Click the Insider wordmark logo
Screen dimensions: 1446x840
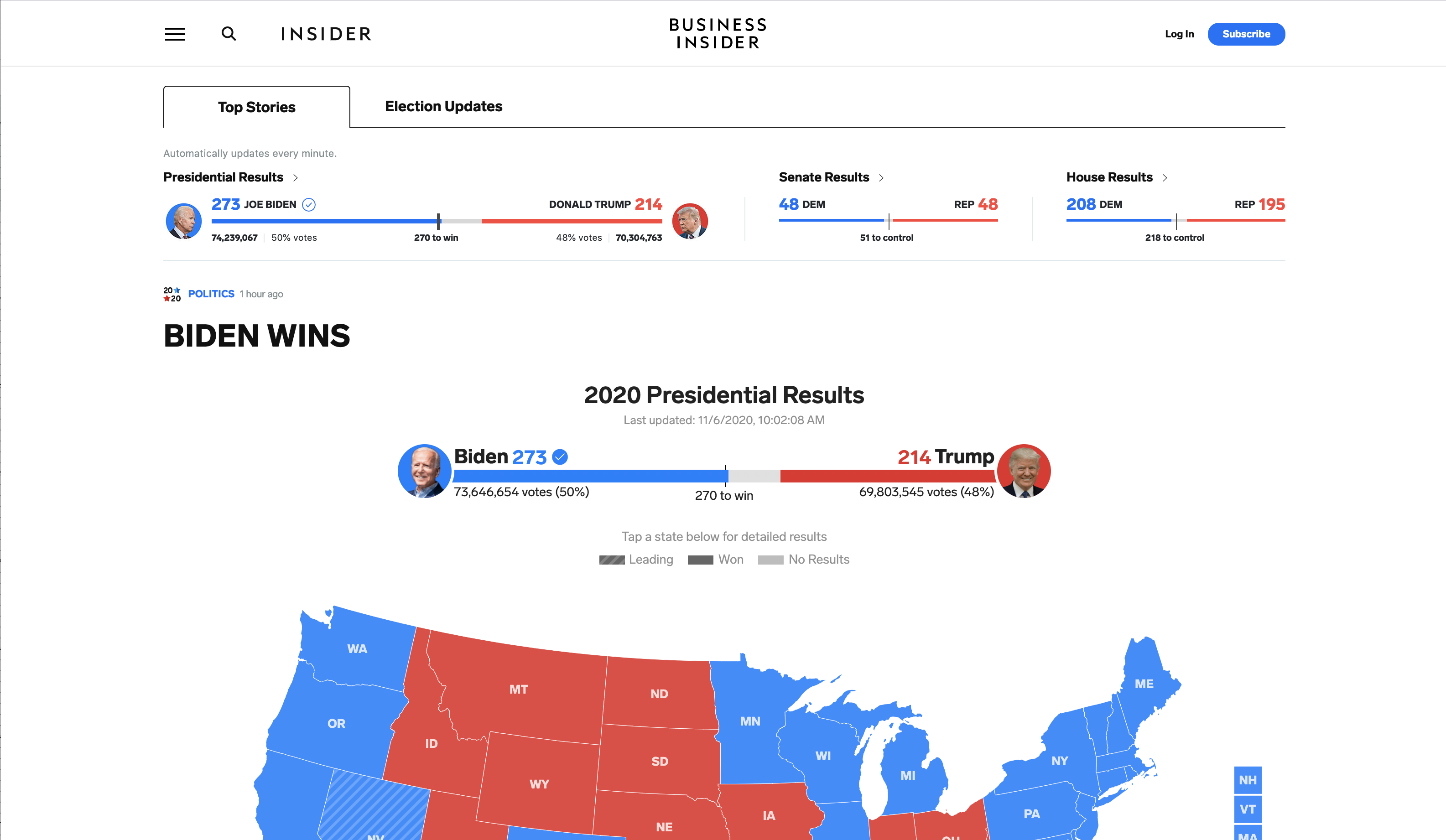[x=326, y=34]
